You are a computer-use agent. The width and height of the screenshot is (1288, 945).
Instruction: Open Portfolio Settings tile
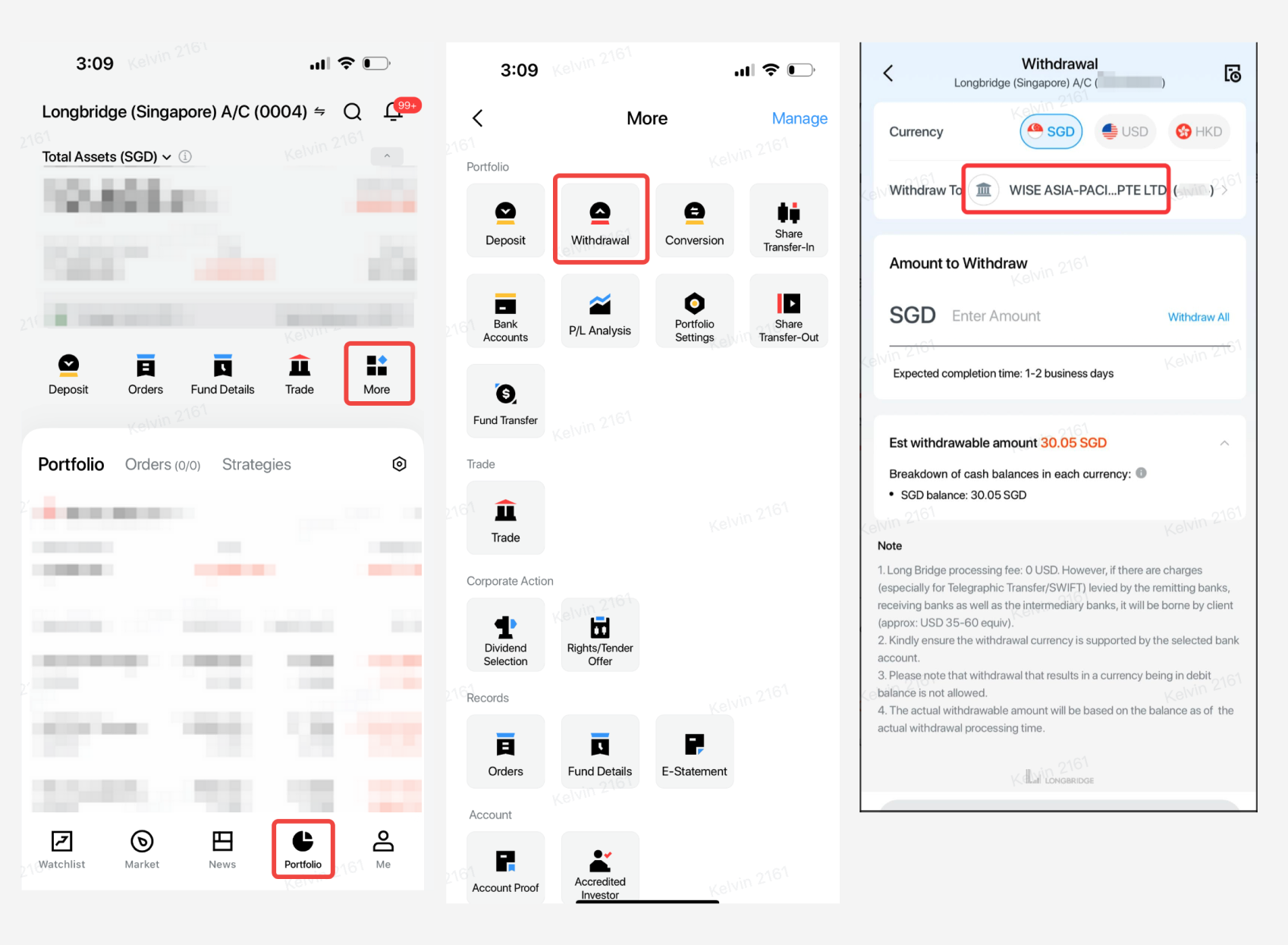point(694,311)
